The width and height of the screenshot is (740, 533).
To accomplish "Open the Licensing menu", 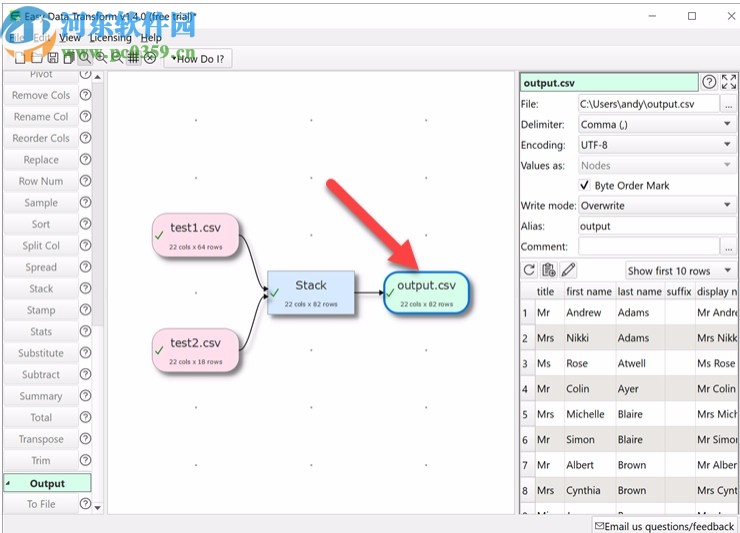I will click(110, 37).
